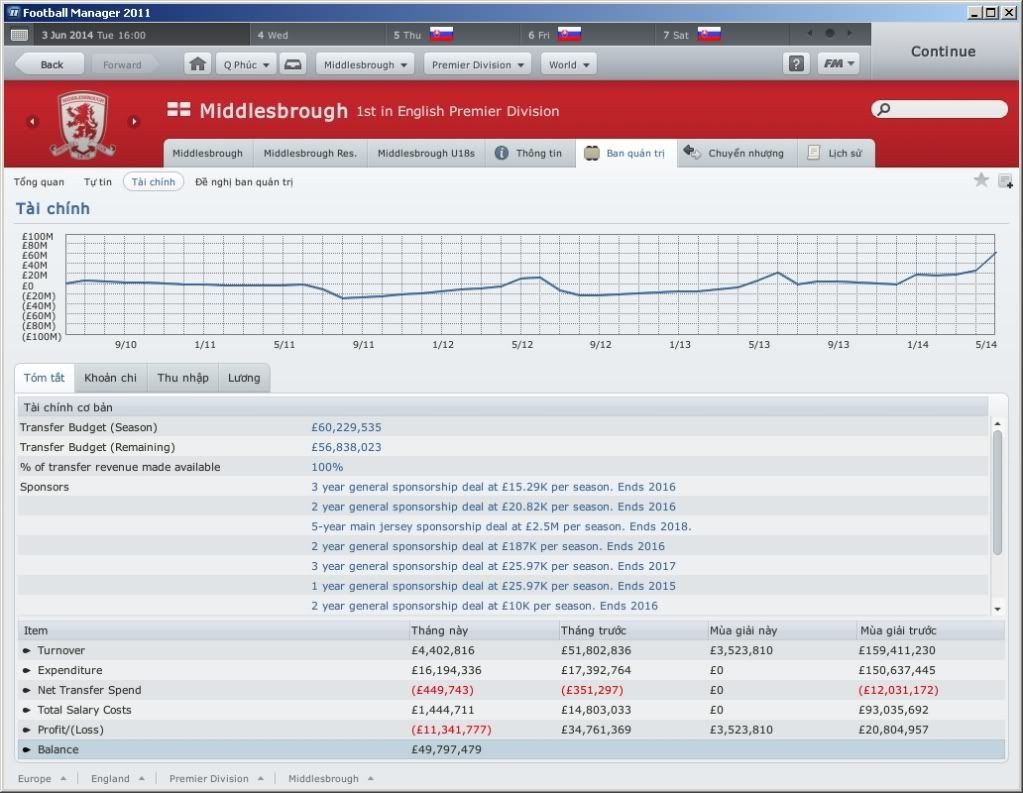Image resolution: width=1023 pixels, height=793 pixels.
Task: Click the Slovakia flag on Friday
Action: coord(569,34)
